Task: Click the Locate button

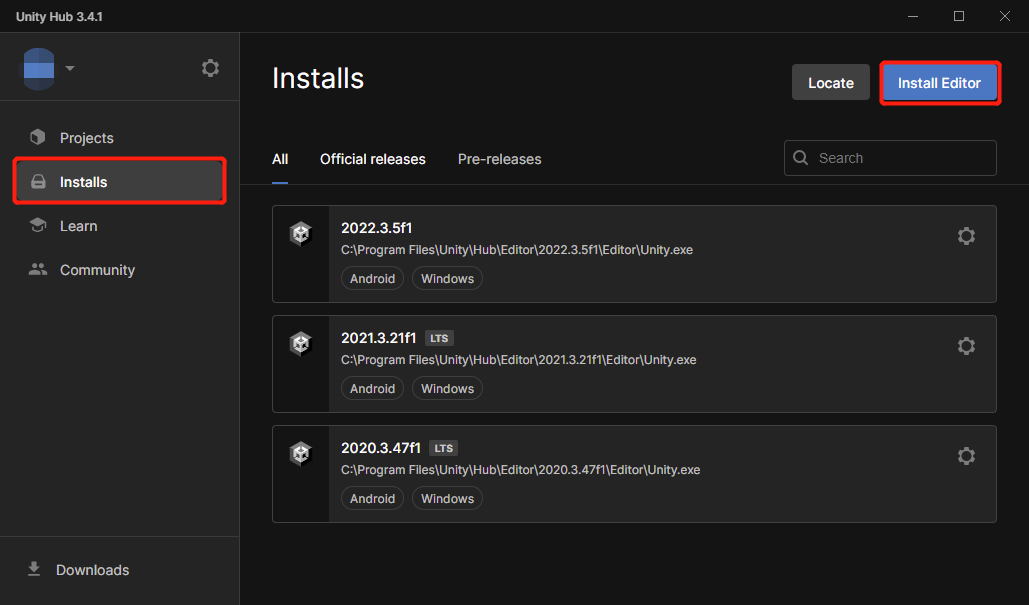Action: 831,83
